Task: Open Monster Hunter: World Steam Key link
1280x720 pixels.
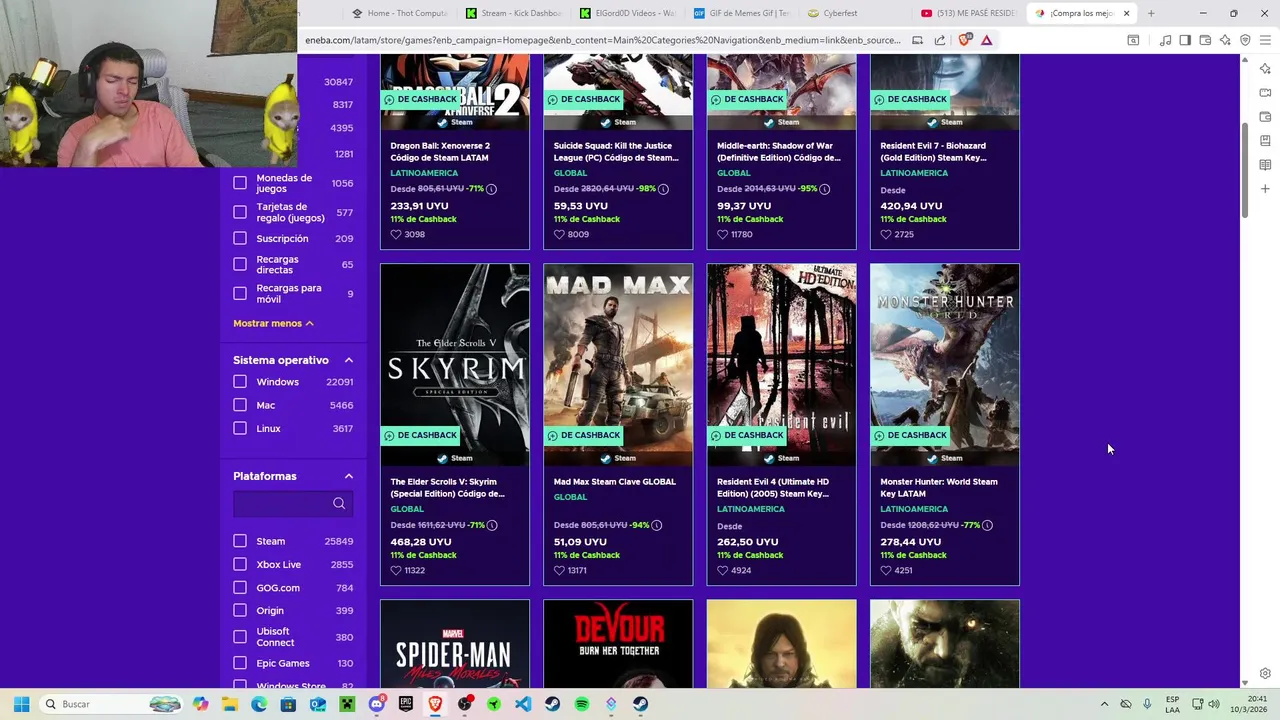Action: tap(939, 487)
